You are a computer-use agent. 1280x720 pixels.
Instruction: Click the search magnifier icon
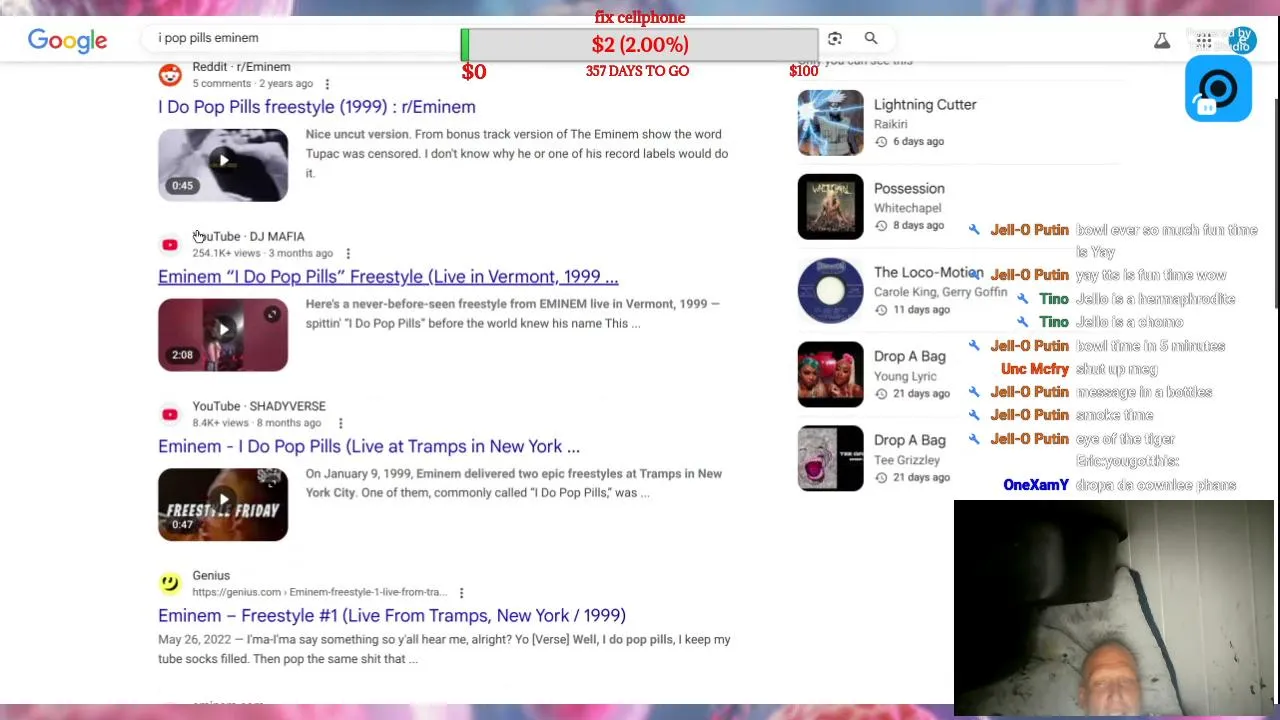[871, 38]
